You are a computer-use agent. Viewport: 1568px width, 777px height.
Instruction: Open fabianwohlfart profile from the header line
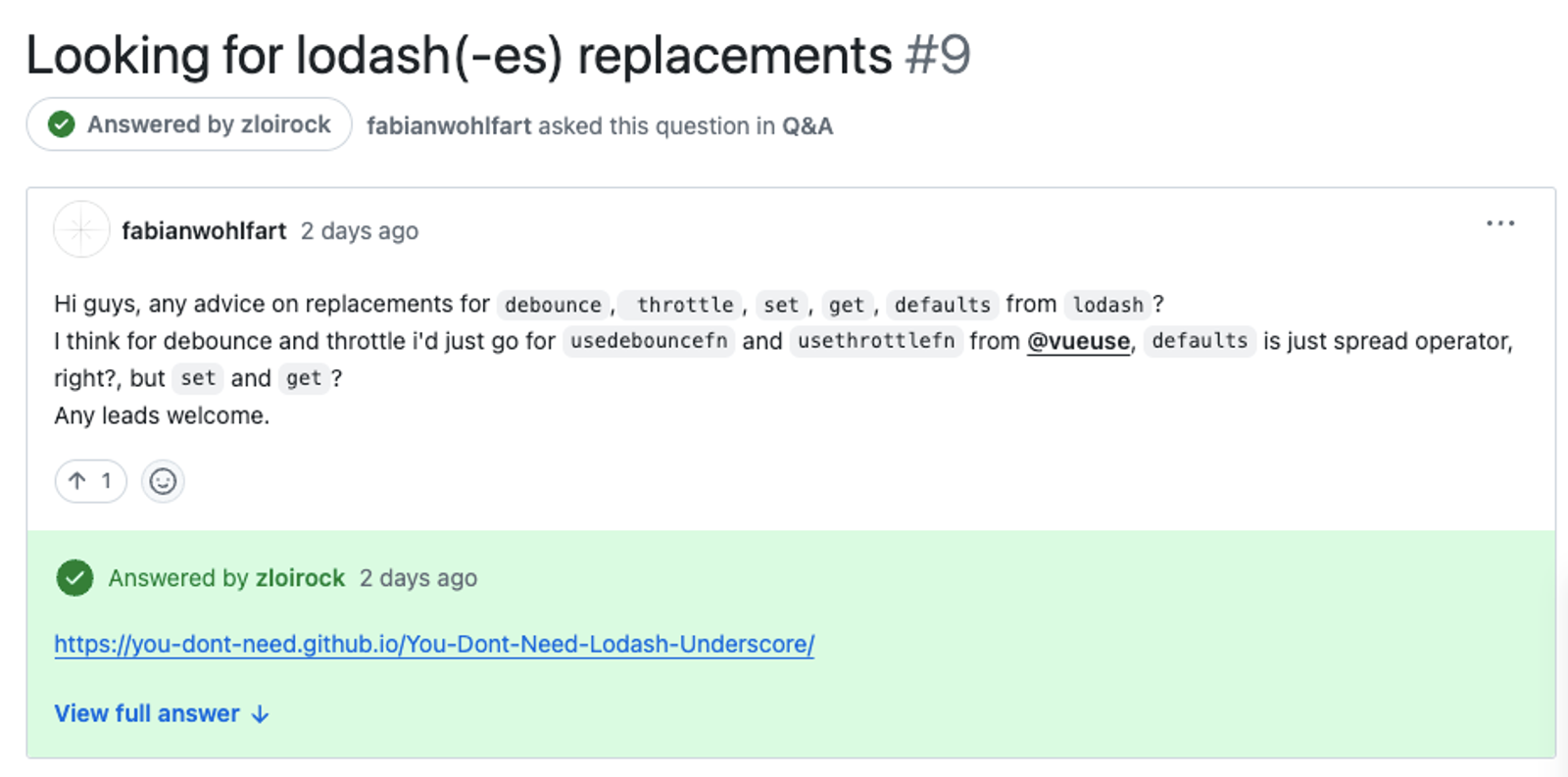click(449, 126)
